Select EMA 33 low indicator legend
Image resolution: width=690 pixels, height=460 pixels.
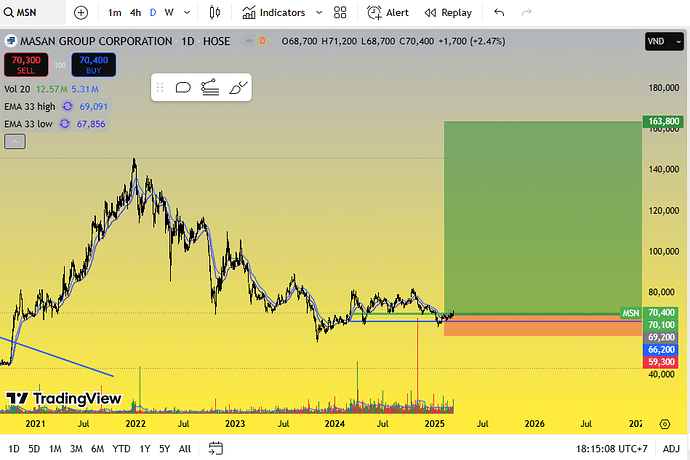coord(28,124)
